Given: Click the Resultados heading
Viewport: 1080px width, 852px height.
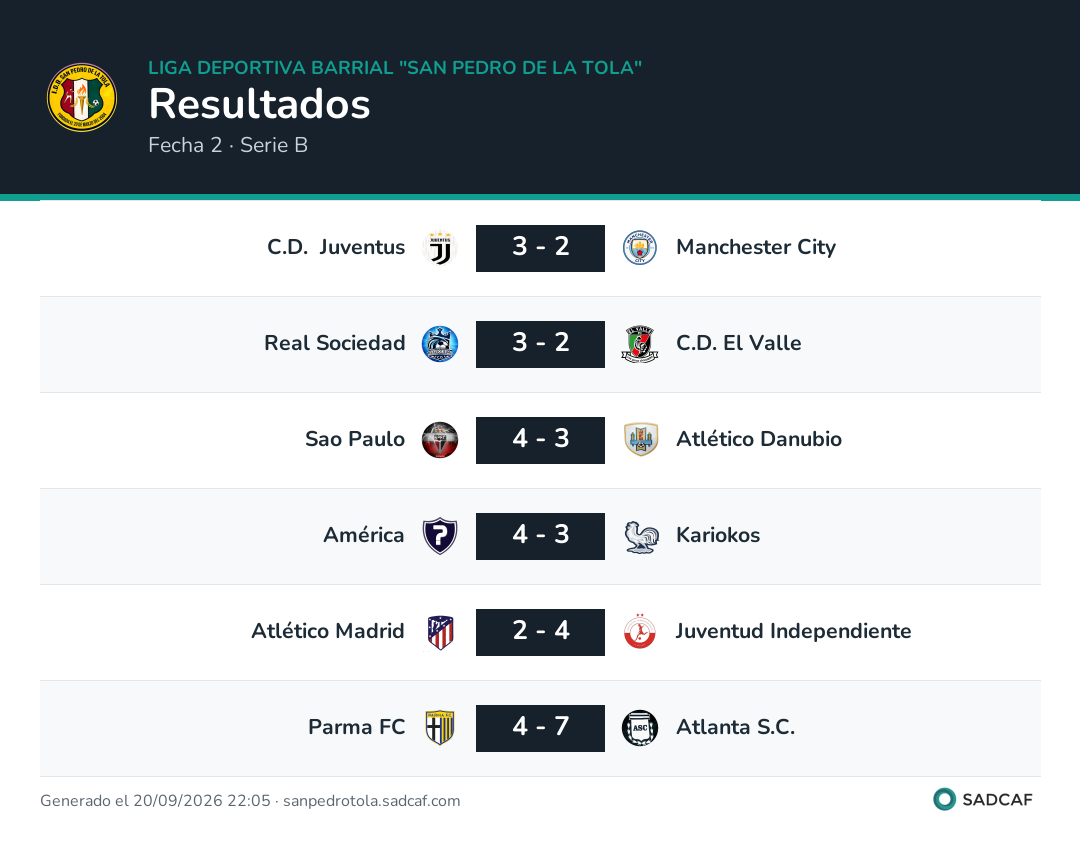Looking at the screenshot, I should point(260,104).
